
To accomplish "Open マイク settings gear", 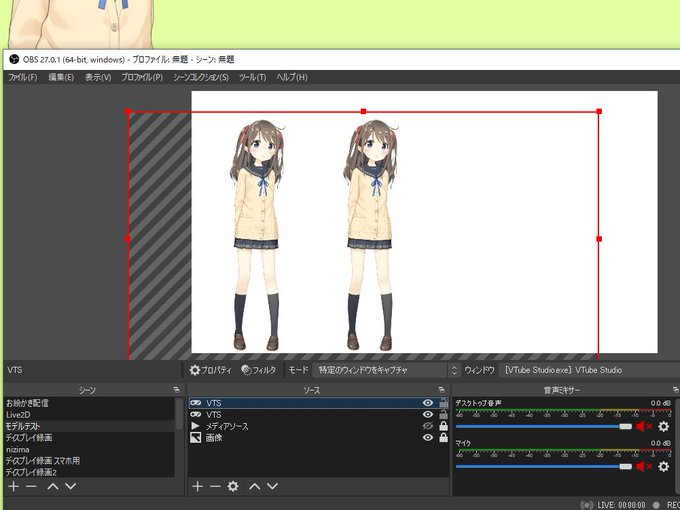I will [664, 467].
